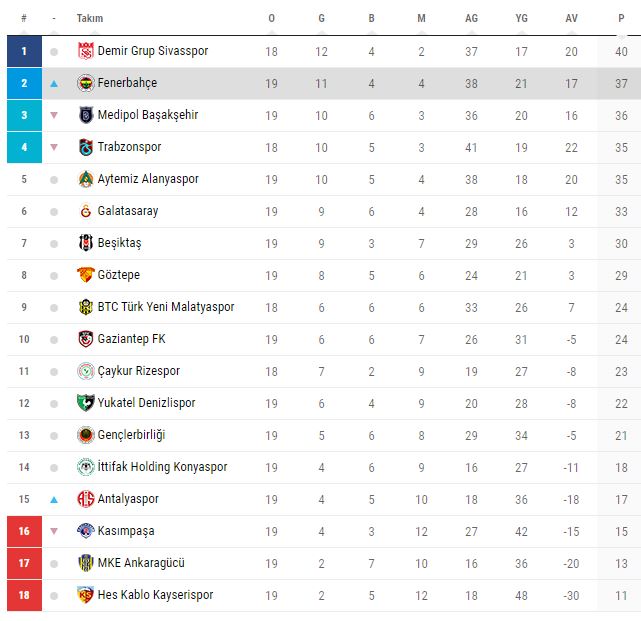Click the Çaykur Rizespor team name
Viewport: 641px width, 621px height.
139,371
